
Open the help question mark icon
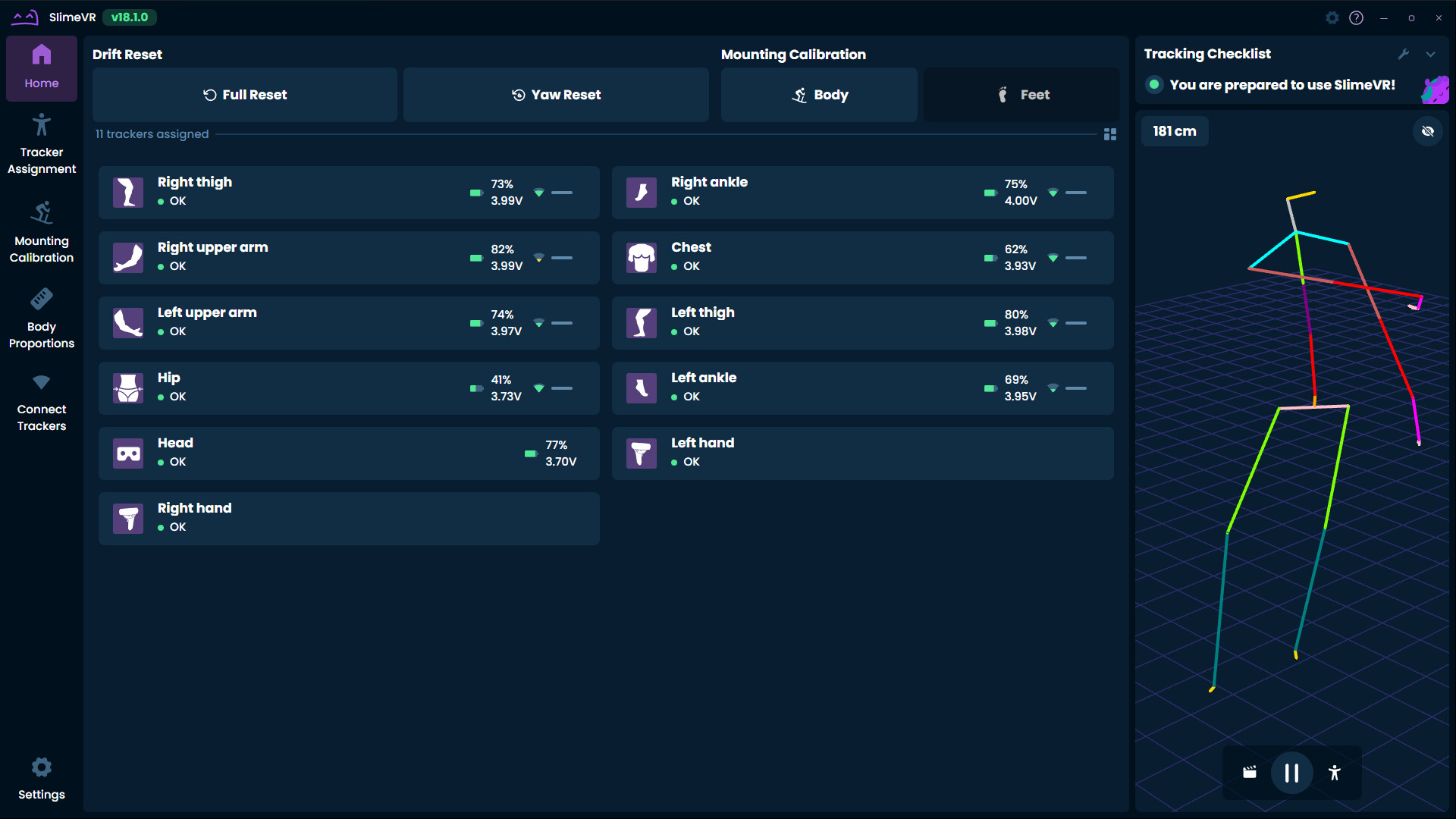point(1357,17)
